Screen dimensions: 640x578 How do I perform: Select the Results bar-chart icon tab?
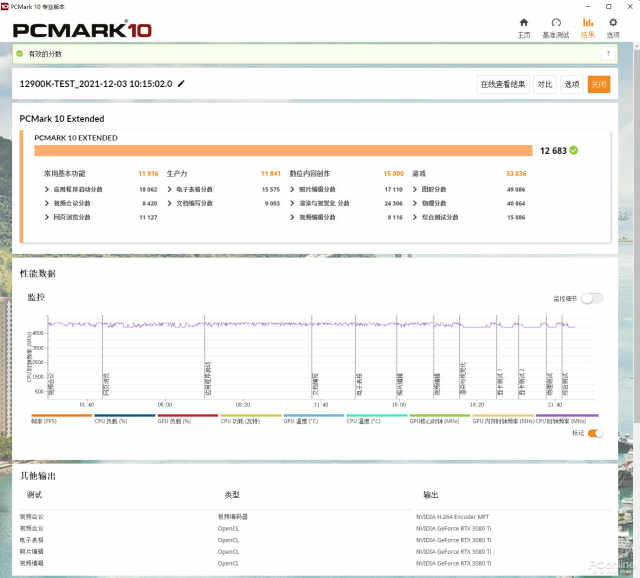coord(588,22)
